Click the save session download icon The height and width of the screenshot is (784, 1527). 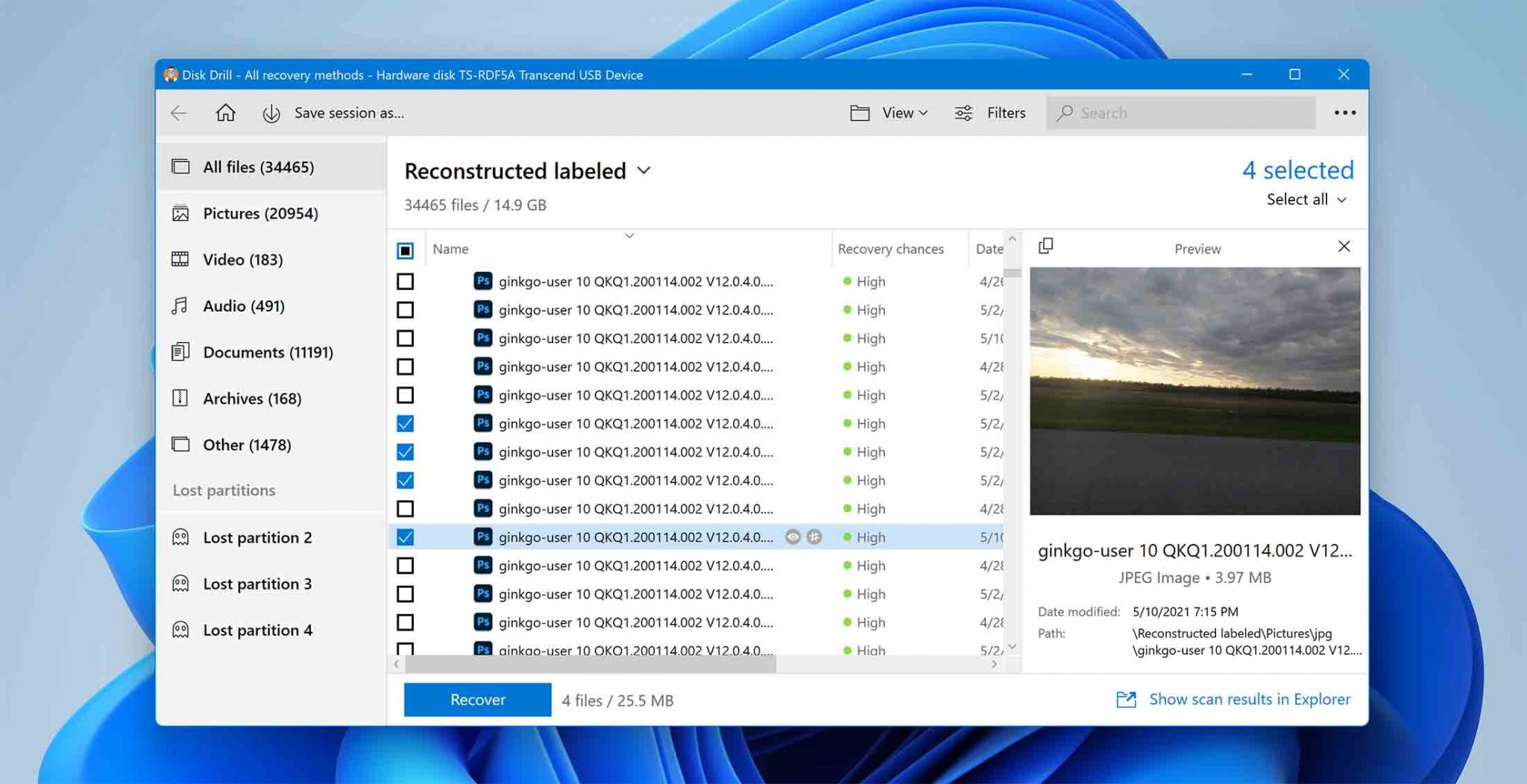point(271,113)
